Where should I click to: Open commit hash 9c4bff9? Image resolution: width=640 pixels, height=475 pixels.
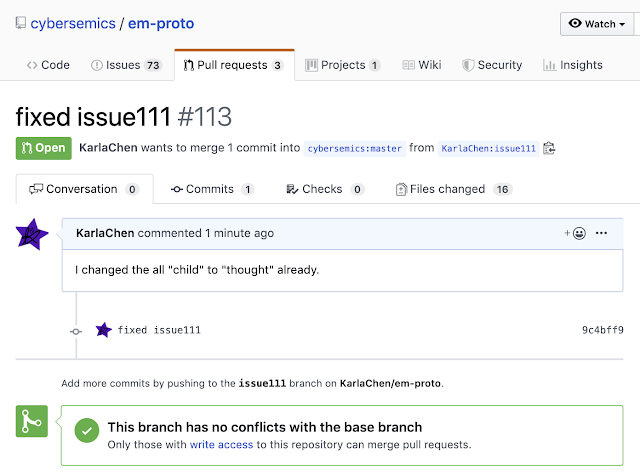602,330
